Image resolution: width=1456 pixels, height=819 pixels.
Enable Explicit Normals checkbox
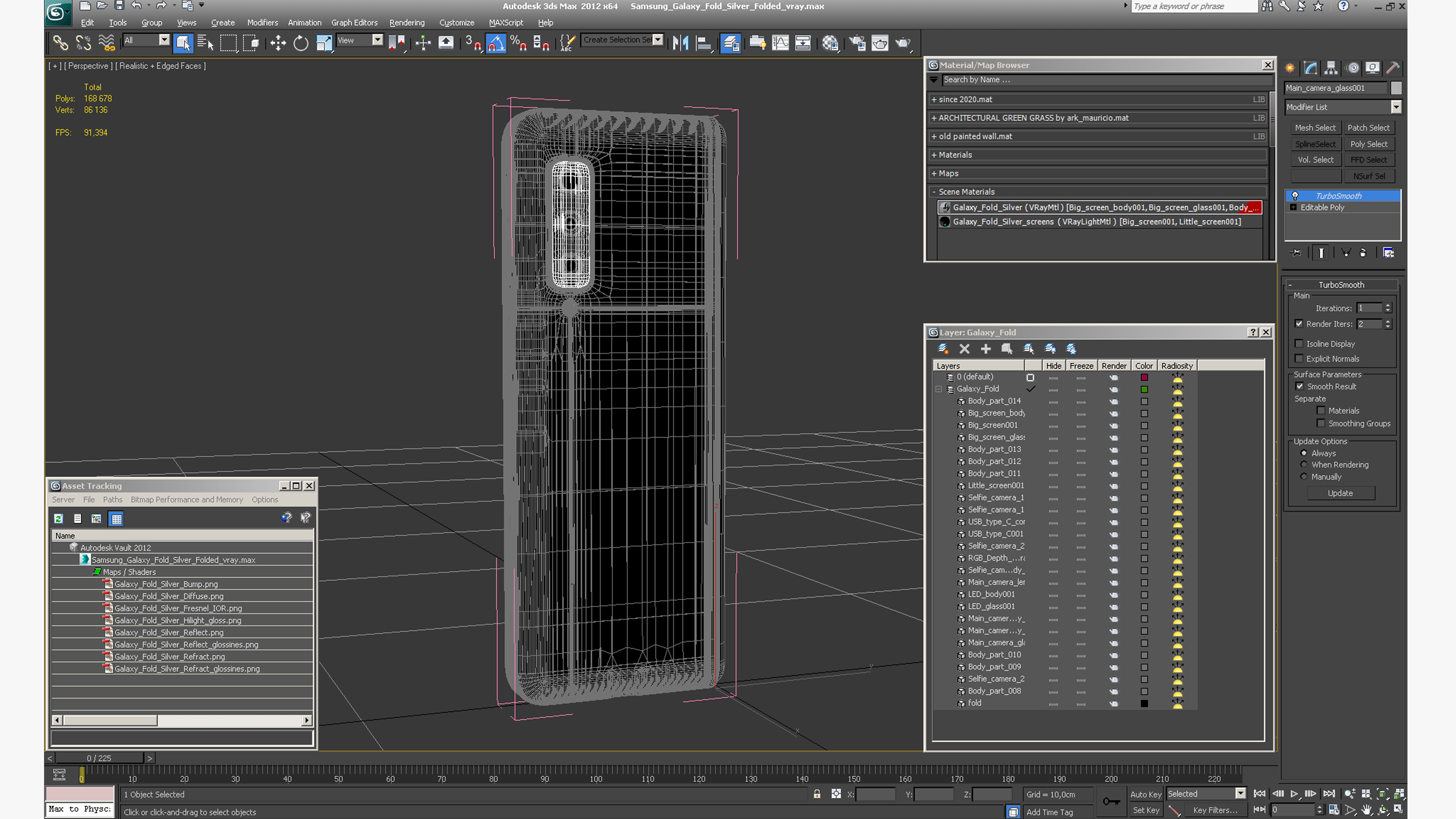pyautogui.click(x=1299, y=358)
